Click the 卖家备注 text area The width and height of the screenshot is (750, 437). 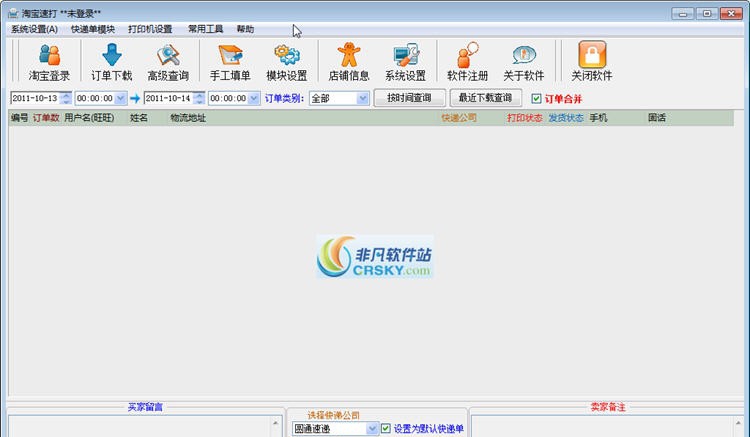pos(603,426)
